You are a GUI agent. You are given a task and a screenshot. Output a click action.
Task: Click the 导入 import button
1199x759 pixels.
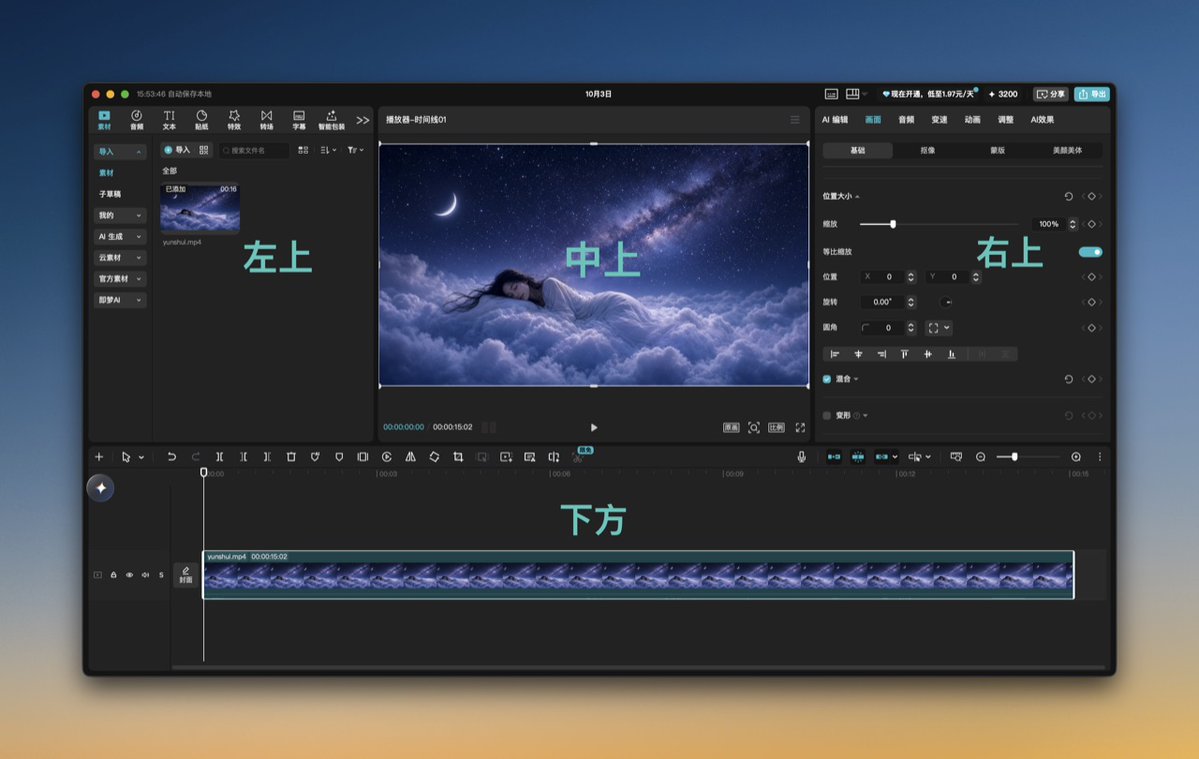(x=177, y=150)
